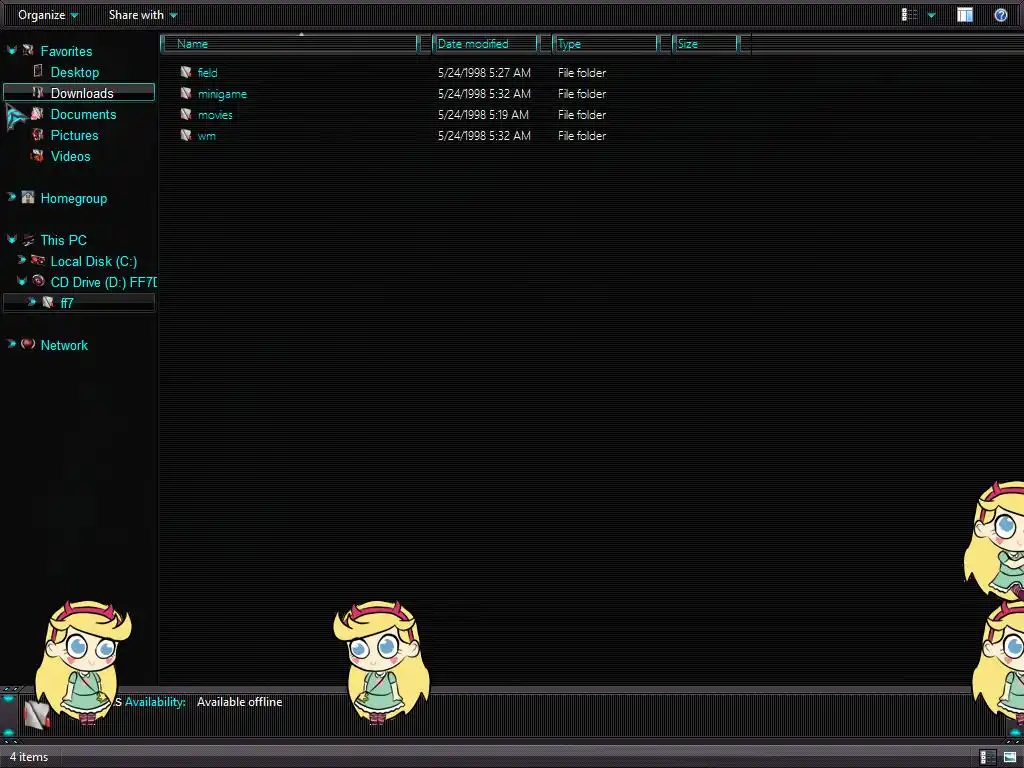Screen dimensions: 1024x768
Task: Expand Local Disk (C:) node
Action: point(22,260)
